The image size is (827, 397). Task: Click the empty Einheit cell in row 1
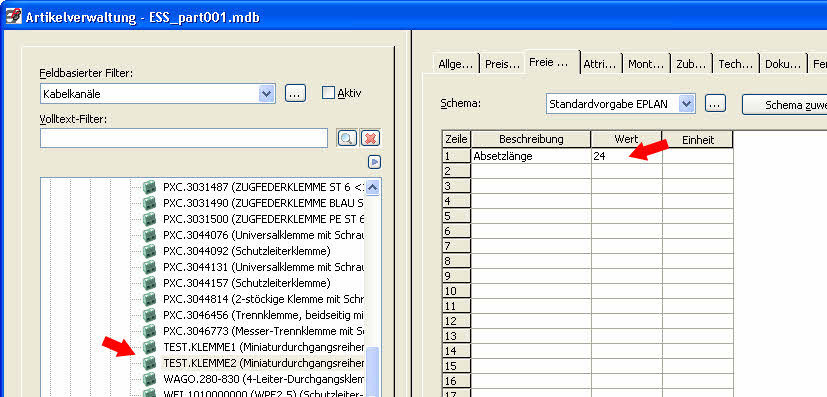pos(698,156)
